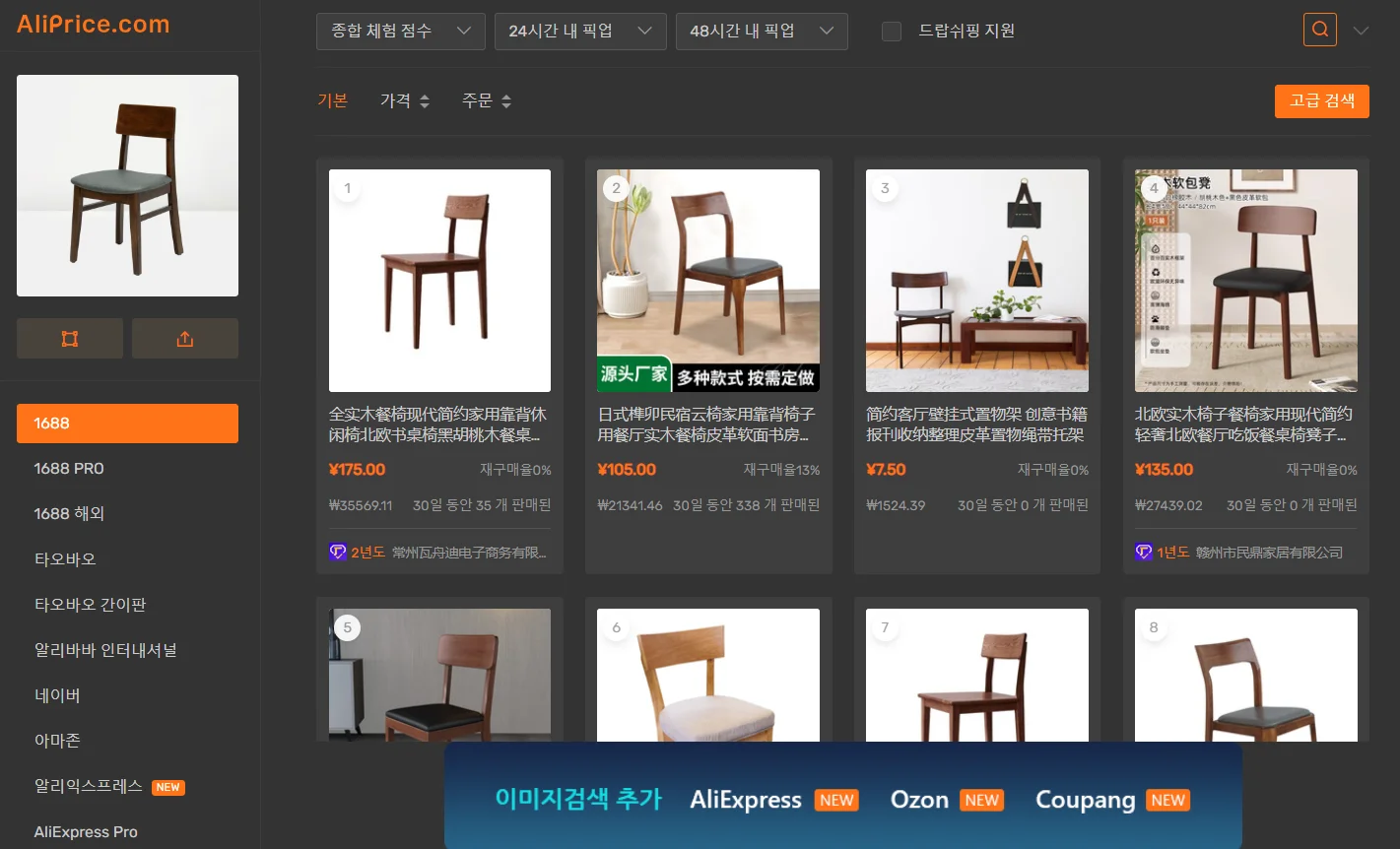Open supplier 常州瓦舟迪电子商务 link
1400x849 pixels.
(x=469, y=553)
